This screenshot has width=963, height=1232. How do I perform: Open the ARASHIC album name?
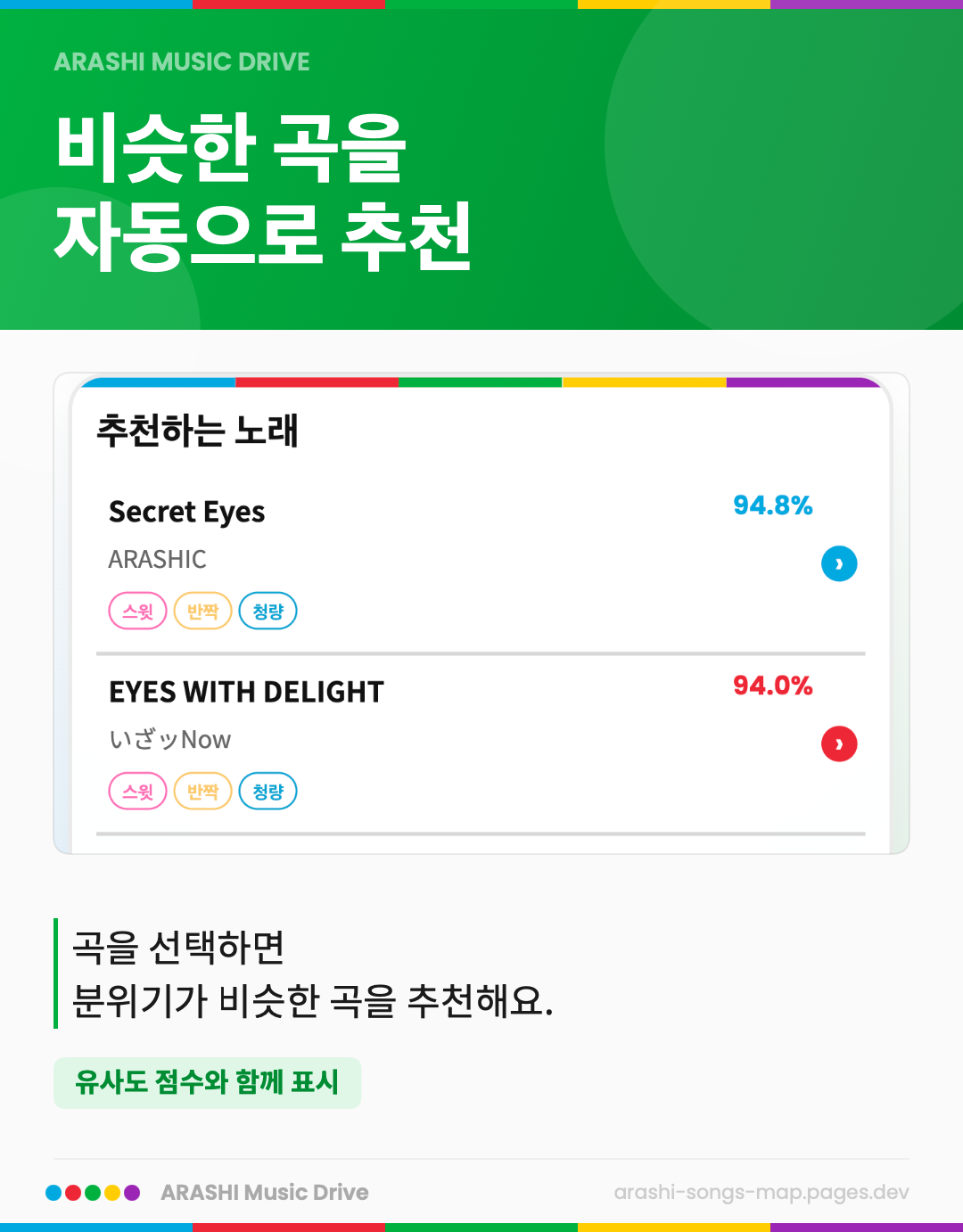pos(157,560)
